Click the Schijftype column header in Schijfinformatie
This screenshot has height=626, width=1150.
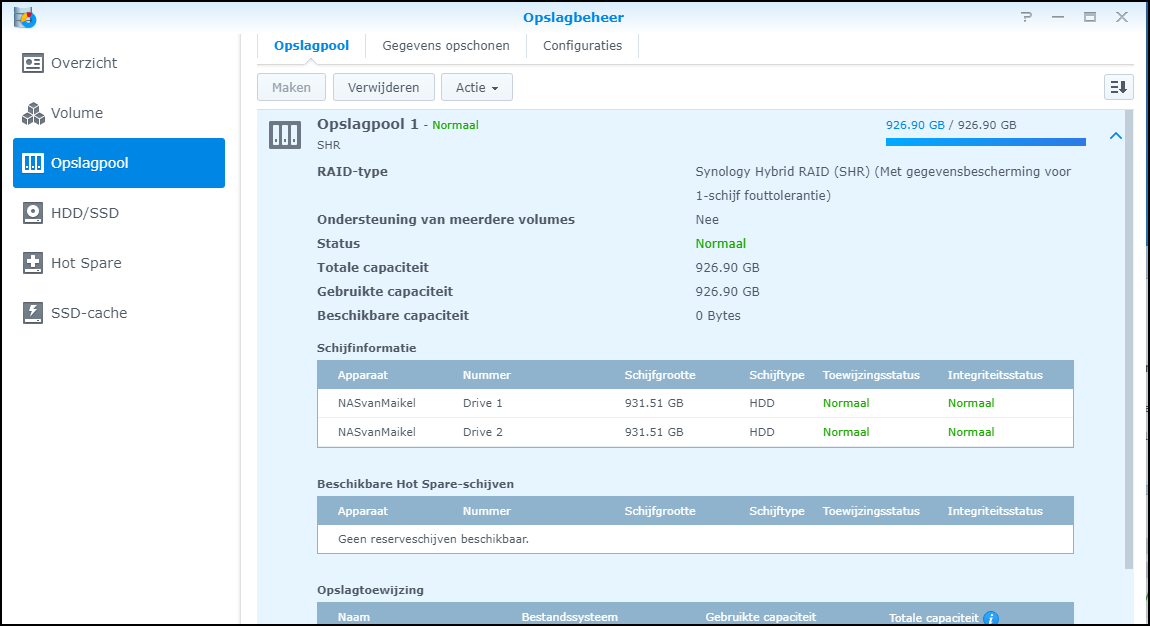(777, 375)
